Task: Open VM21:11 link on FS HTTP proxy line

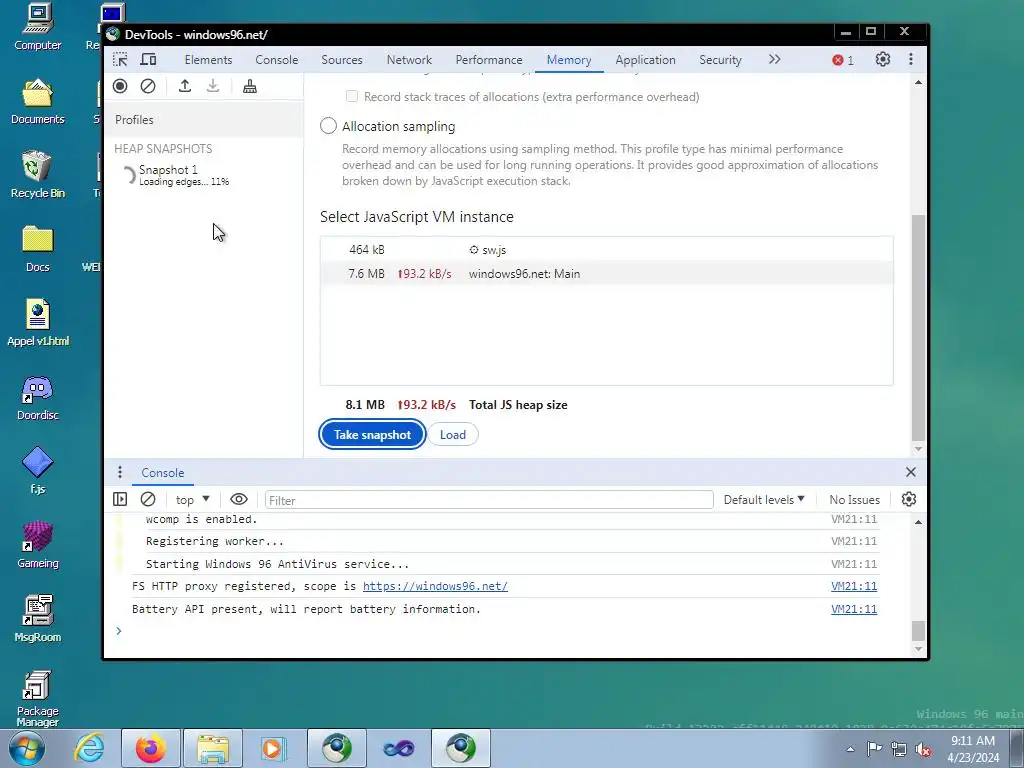Action: [x=854, y=586]
